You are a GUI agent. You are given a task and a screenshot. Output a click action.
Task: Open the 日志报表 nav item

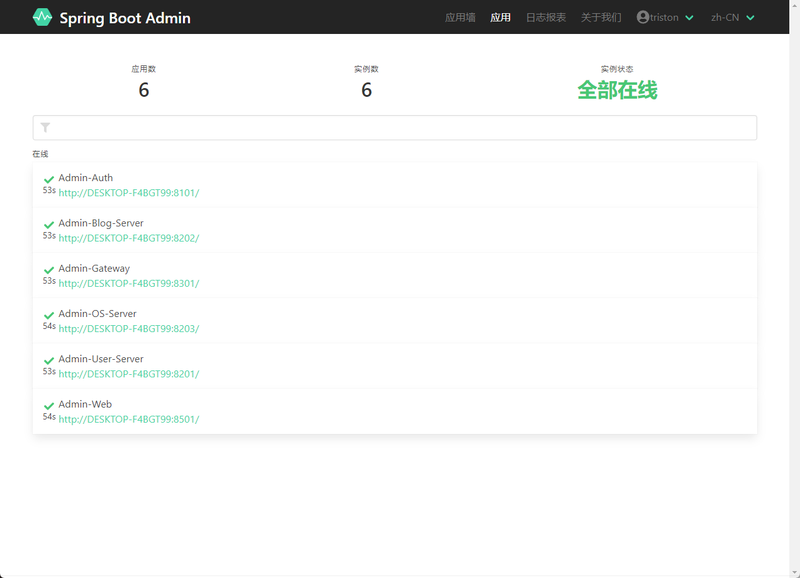pyautogui.click(x=546, y=17)
